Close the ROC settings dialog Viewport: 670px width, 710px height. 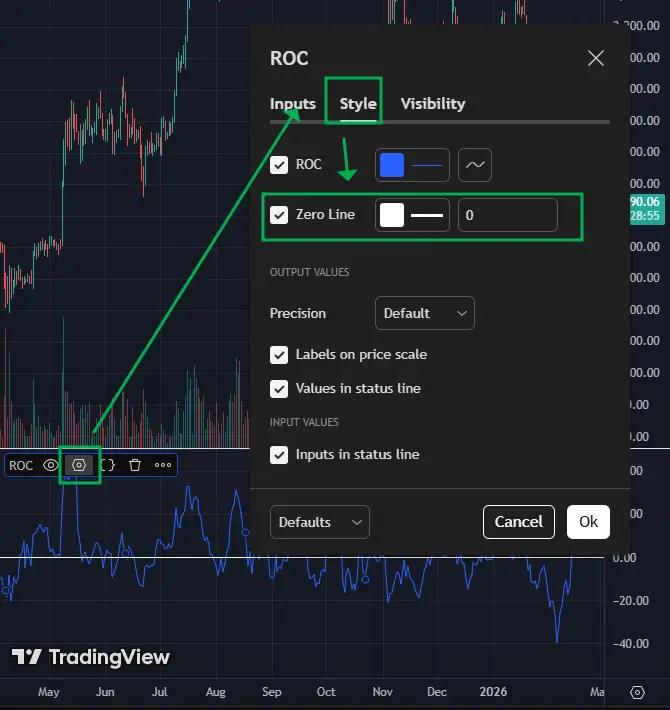point(596,58)
